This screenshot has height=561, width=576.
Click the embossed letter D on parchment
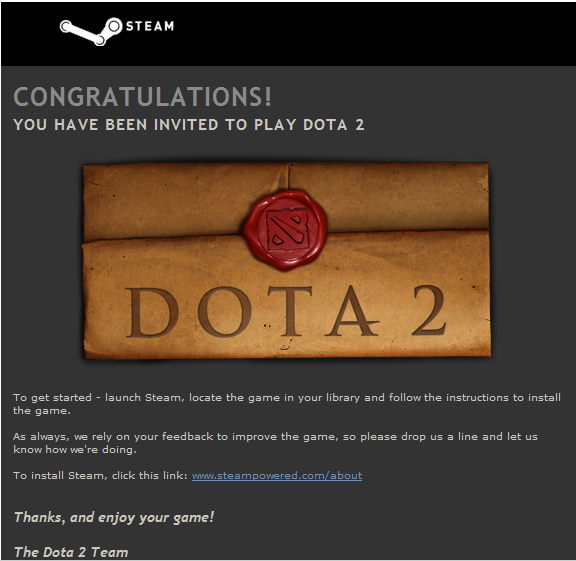tap(151, 312)
